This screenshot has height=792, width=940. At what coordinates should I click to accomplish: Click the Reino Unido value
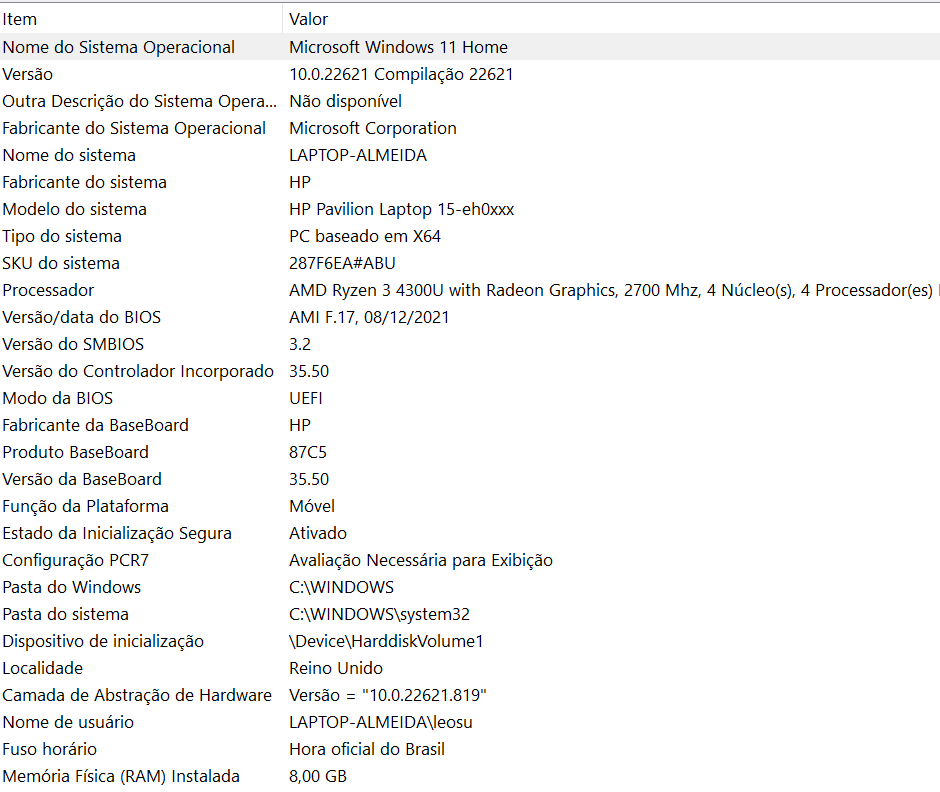(x=336, y=667)
